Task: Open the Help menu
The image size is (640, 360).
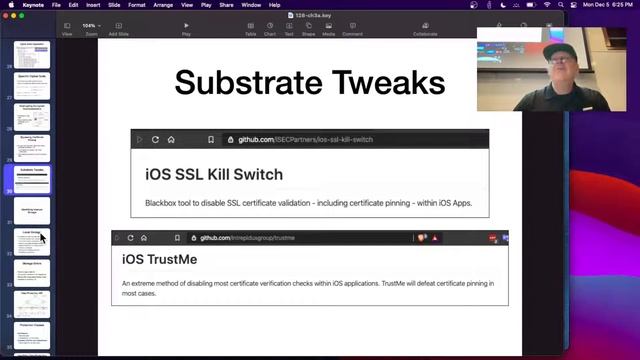Action: click(x=275, y=5)
